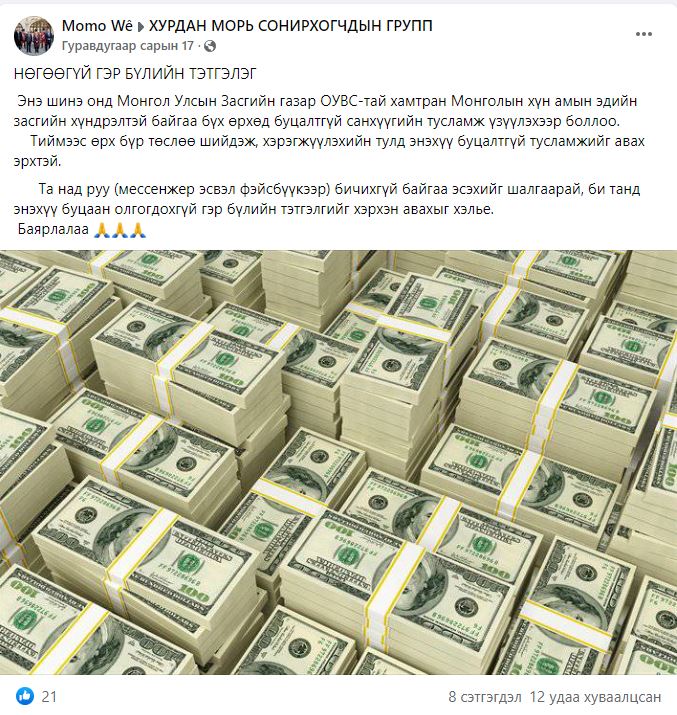Click the НӨГӨӨГҮЙ ГЭР БҮЛИЙН ТЭТГЭЛЭГ heading text
The height and width of the screenshot is (715, 677).
coord(135,73)
